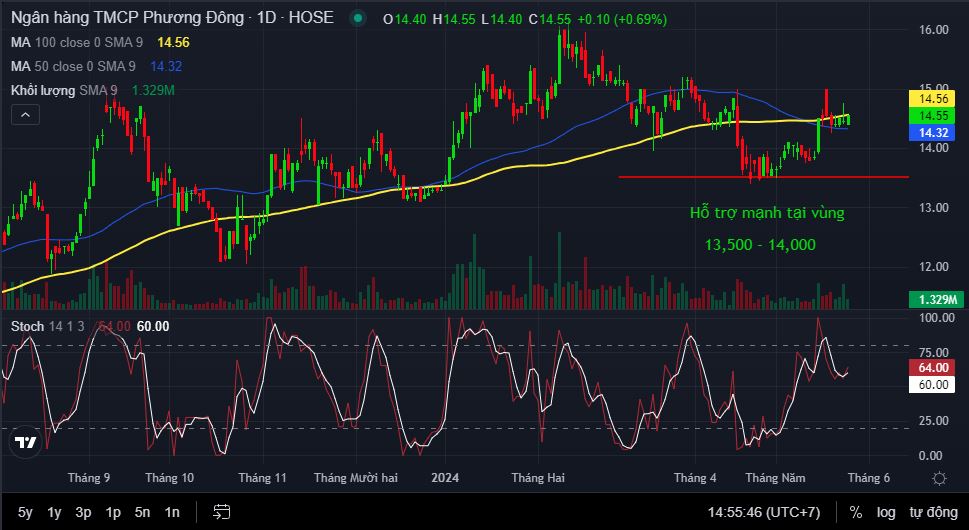Toggle auto scale 'tự động' button

click(930, 512)
